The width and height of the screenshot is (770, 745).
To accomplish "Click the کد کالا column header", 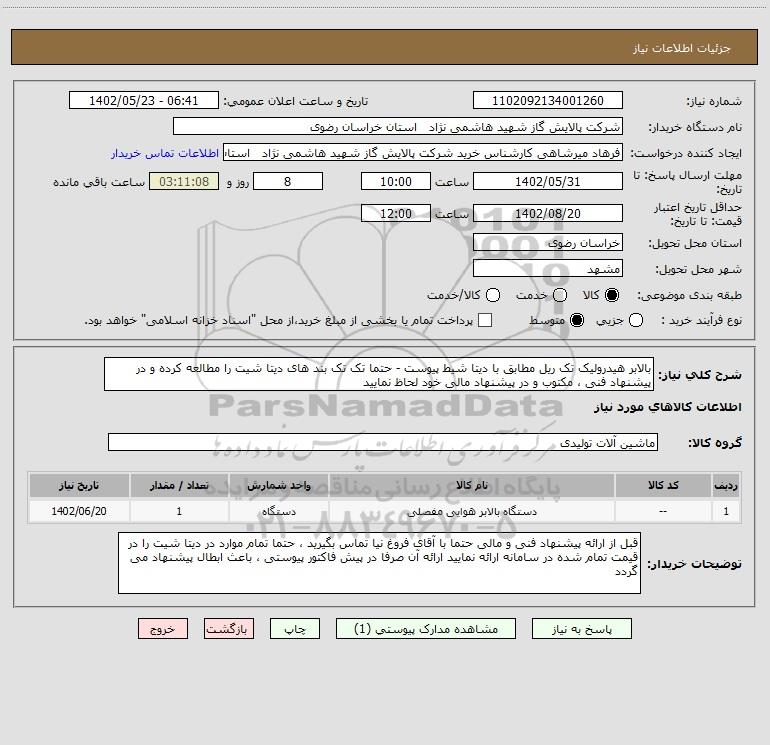I will (x=663, y=485).
